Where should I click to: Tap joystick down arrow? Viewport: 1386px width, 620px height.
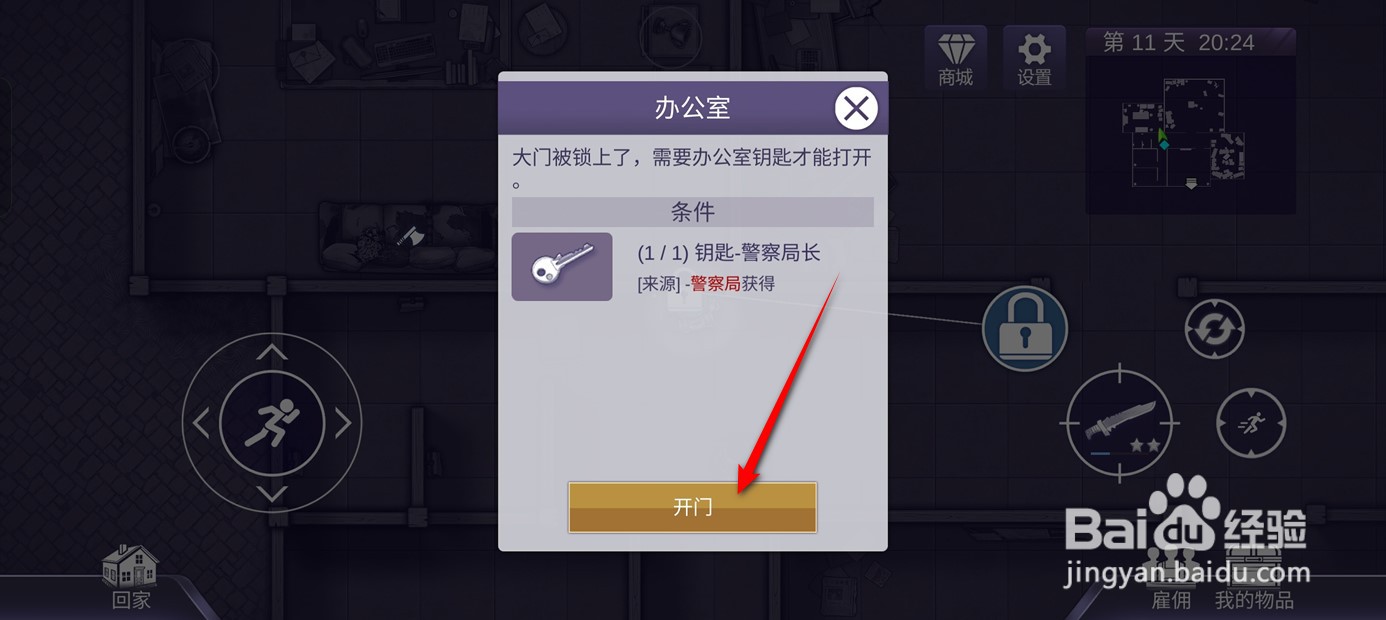tap(272, 494)
